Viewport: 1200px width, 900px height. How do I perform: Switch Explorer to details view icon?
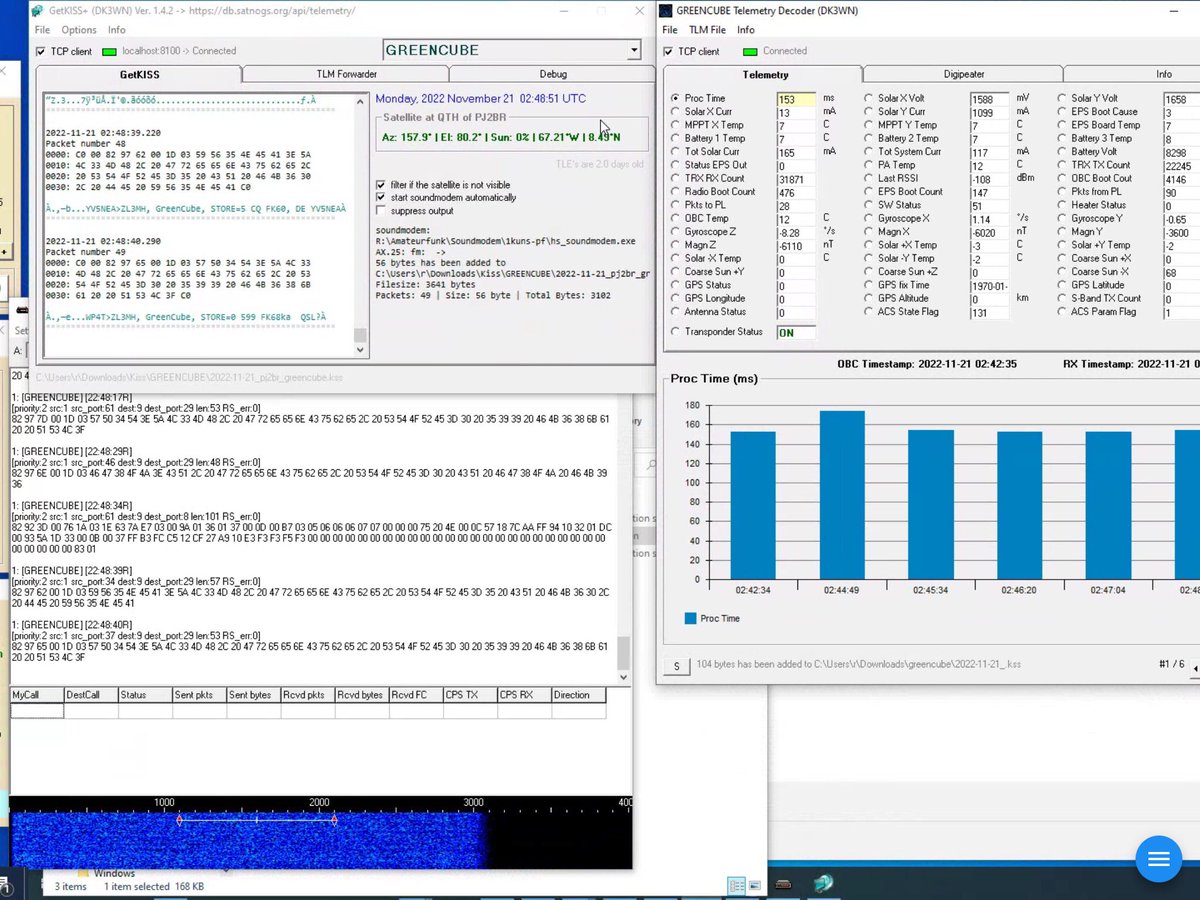736,885
